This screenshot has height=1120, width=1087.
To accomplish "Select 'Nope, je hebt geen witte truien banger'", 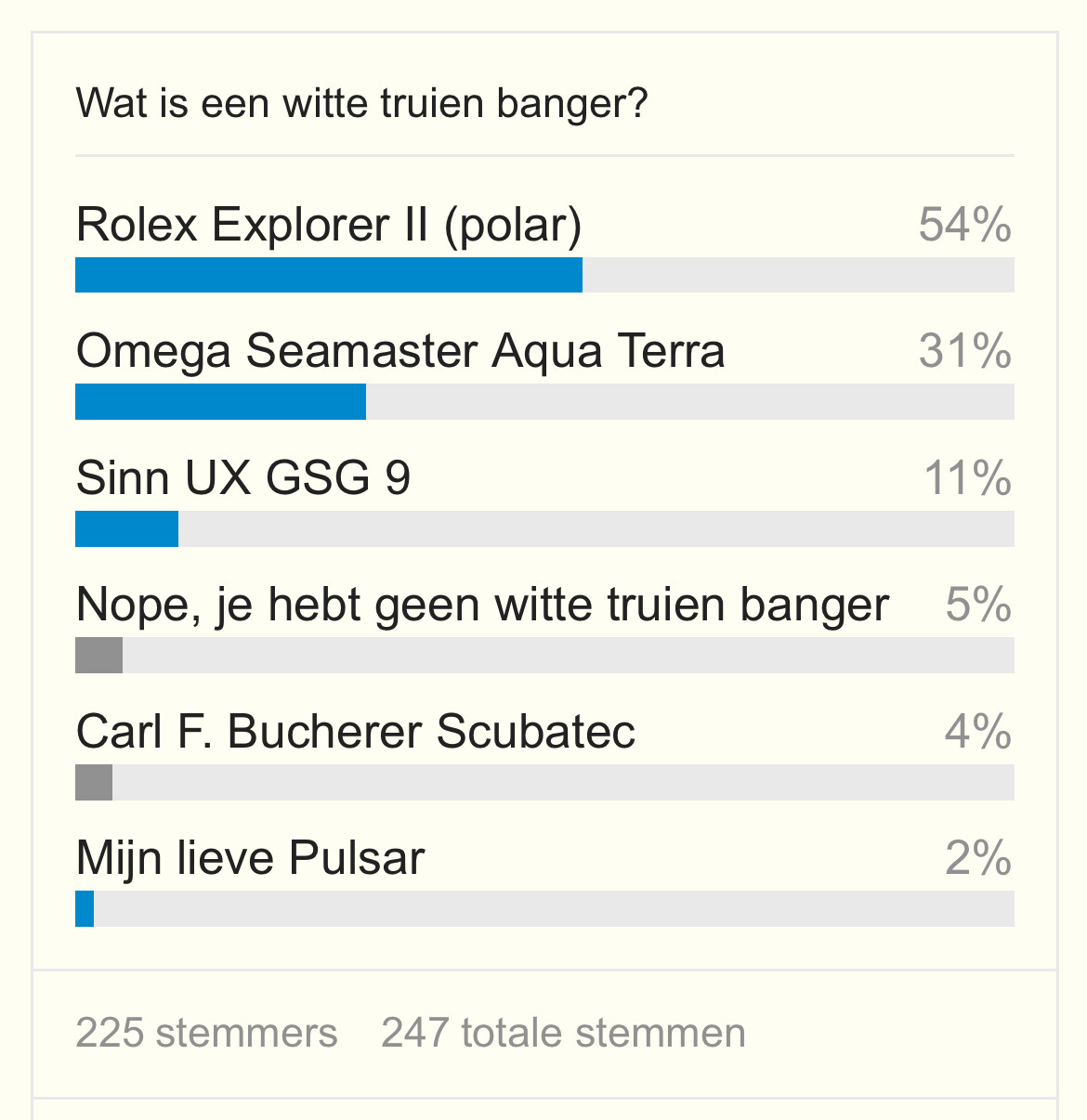I will (x=483, y=605).
